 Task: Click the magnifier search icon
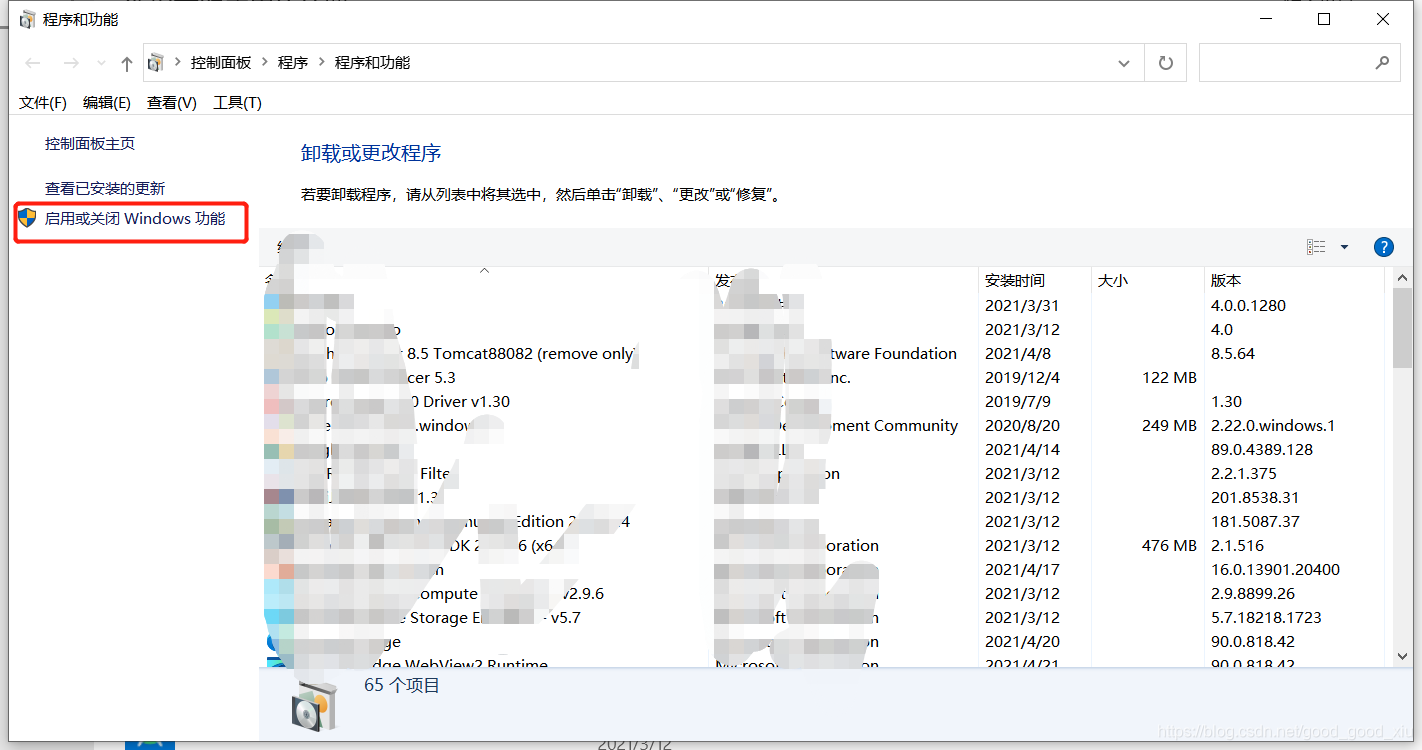coord(1382,63)
